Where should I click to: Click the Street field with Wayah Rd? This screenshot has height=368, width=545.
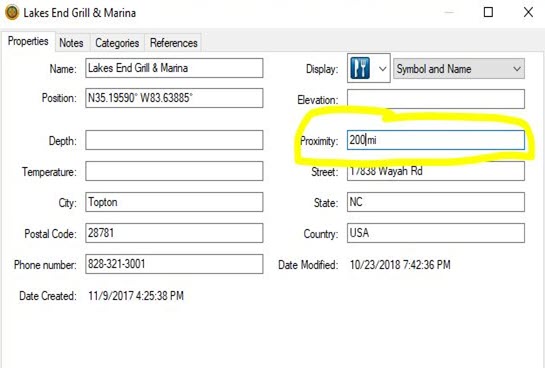click(x=436, y=171)
